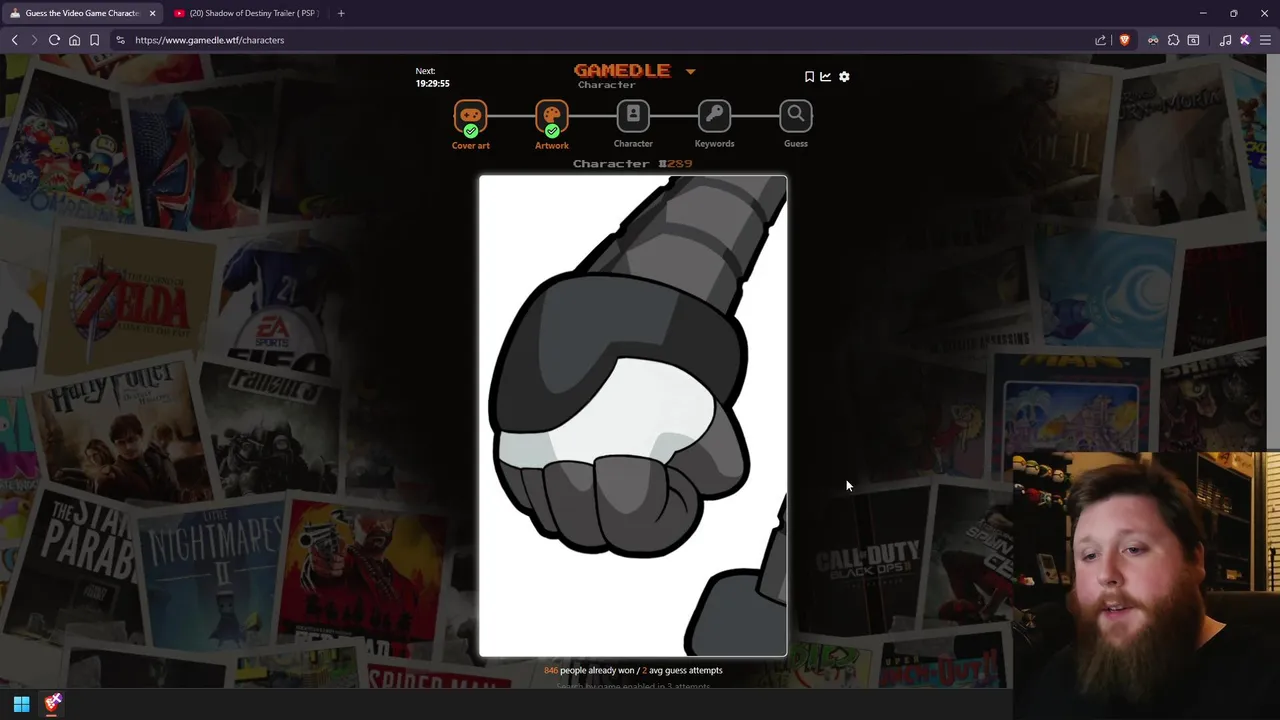The height and width of the screenshot is (720, 1280).
Task: Go back in browser history
Action: click(x=15, y=40)
